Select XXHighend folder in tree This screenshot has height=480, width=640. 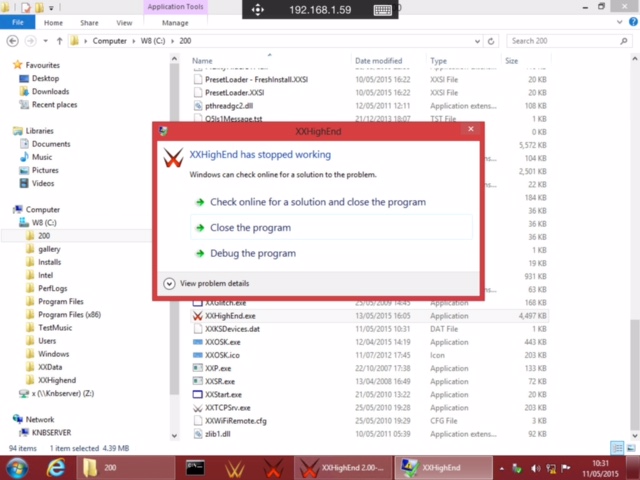pyautogui.click(x=57, y=380)
